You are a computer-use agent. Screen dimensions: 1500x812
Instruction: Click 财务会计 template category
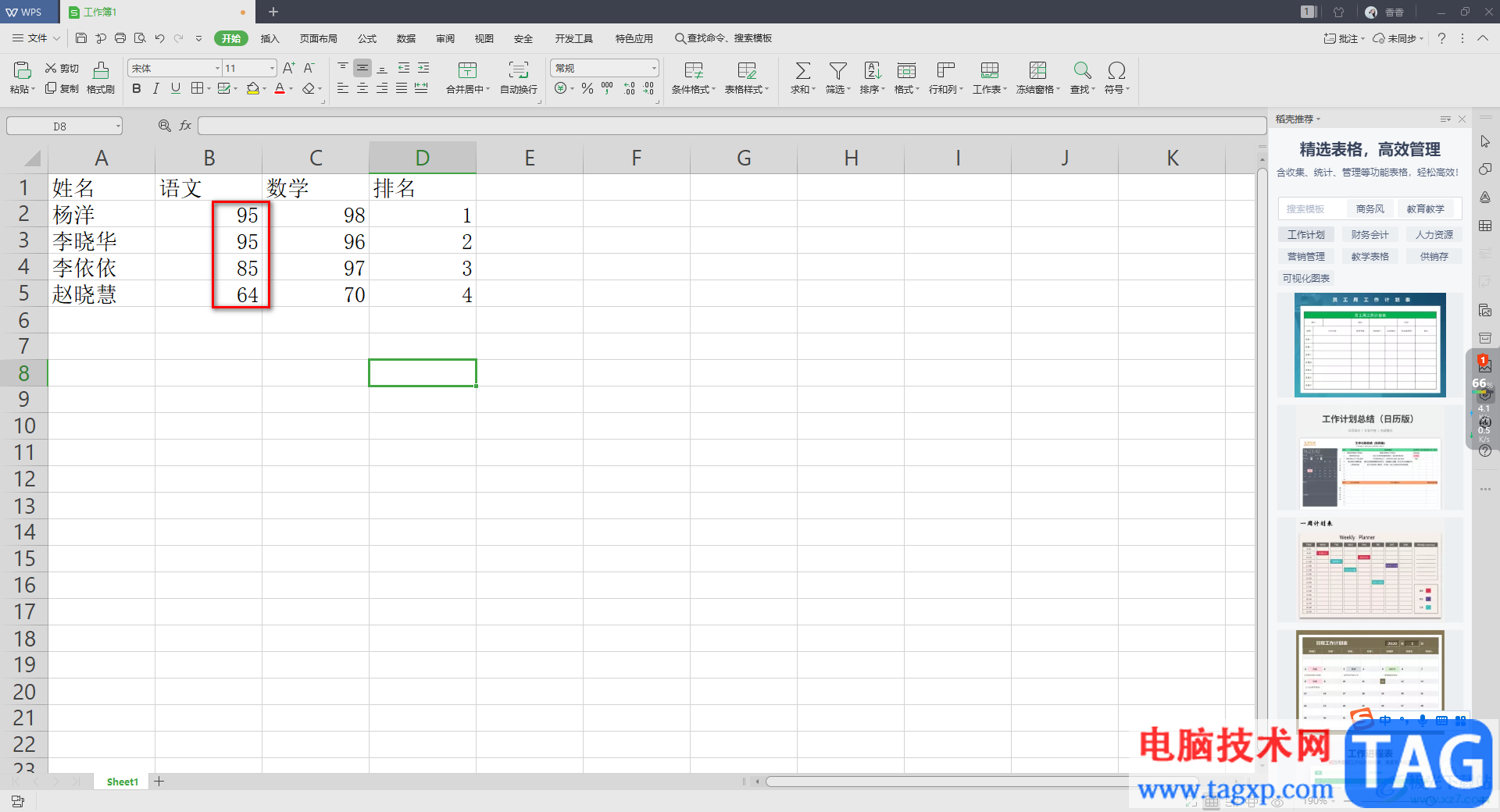1370,234
